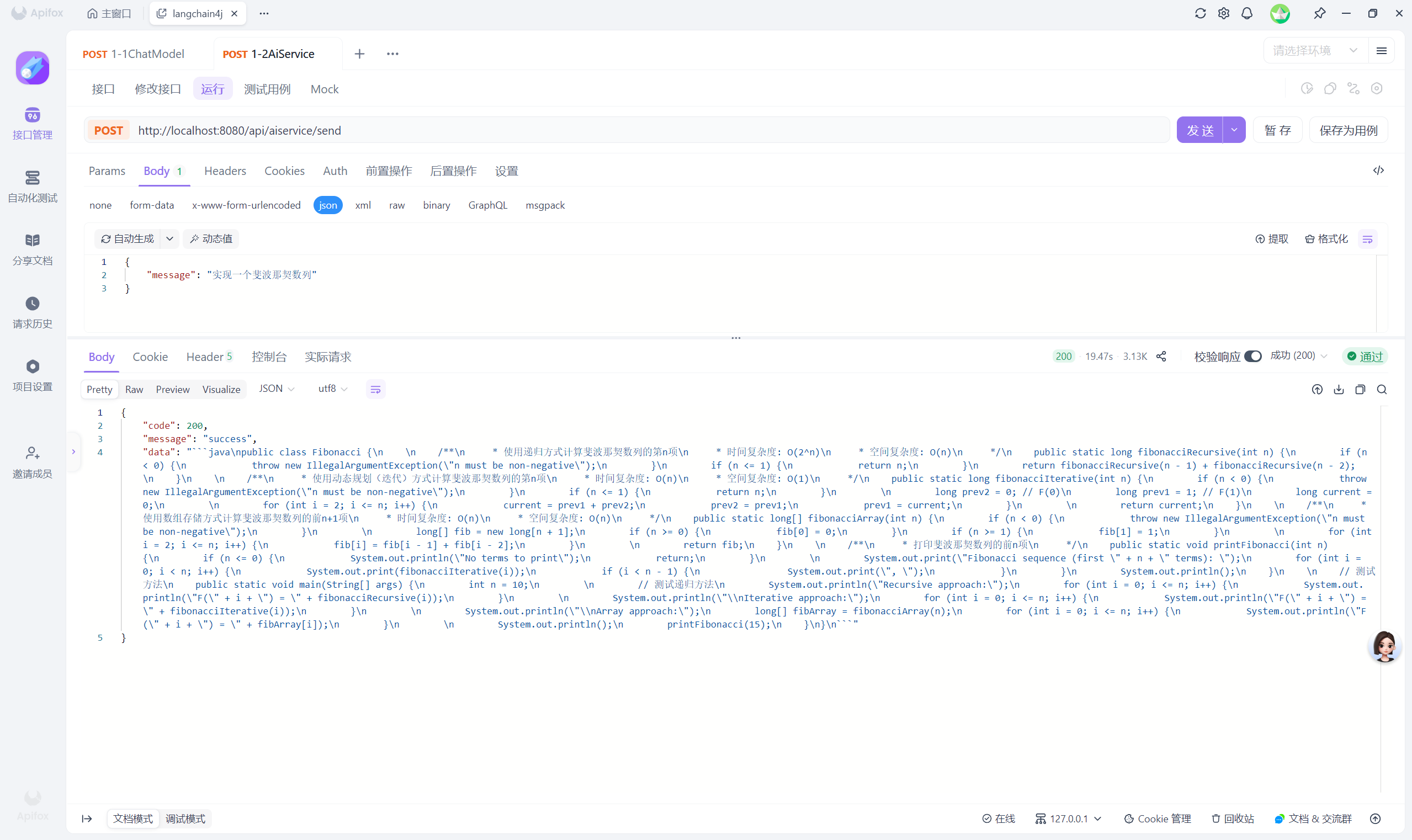The image size is (1412, 840).
Task: Download the response body
Action: 1339,390
